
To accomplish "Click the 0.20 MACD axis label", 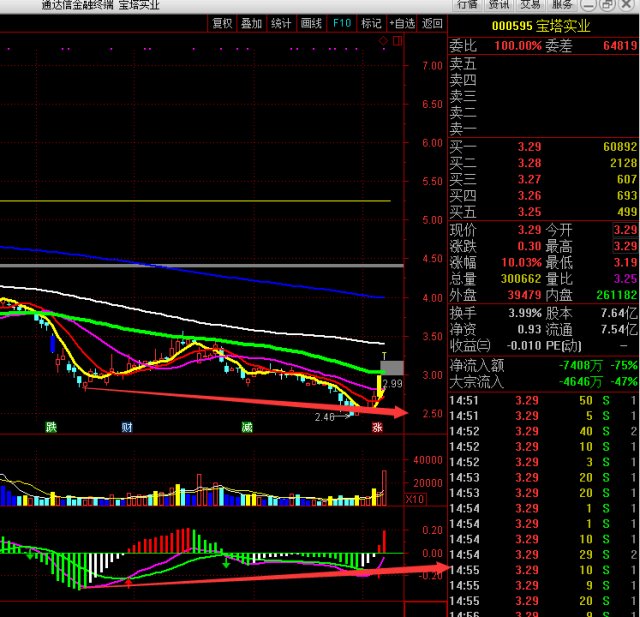I will 433,530.
